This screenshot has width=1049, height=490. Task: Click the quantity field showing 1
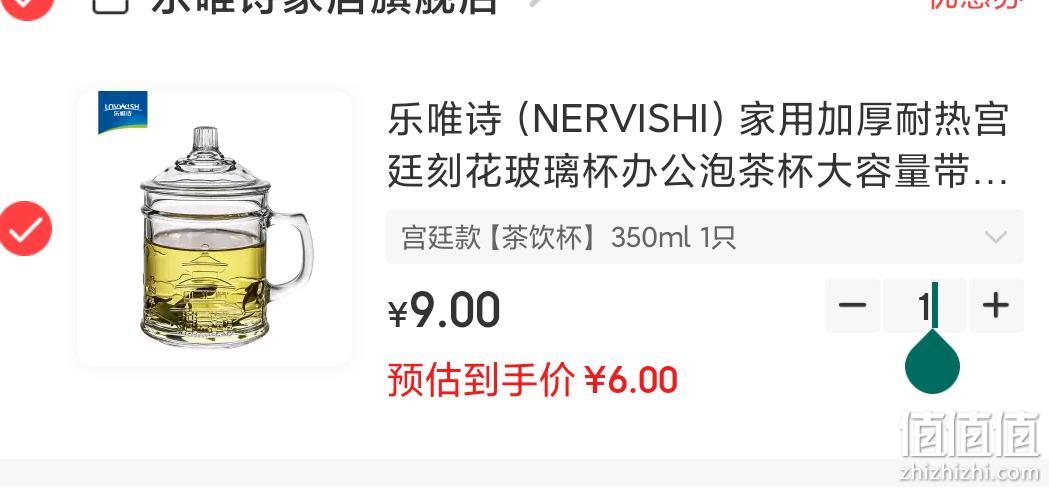click(925, 305)
